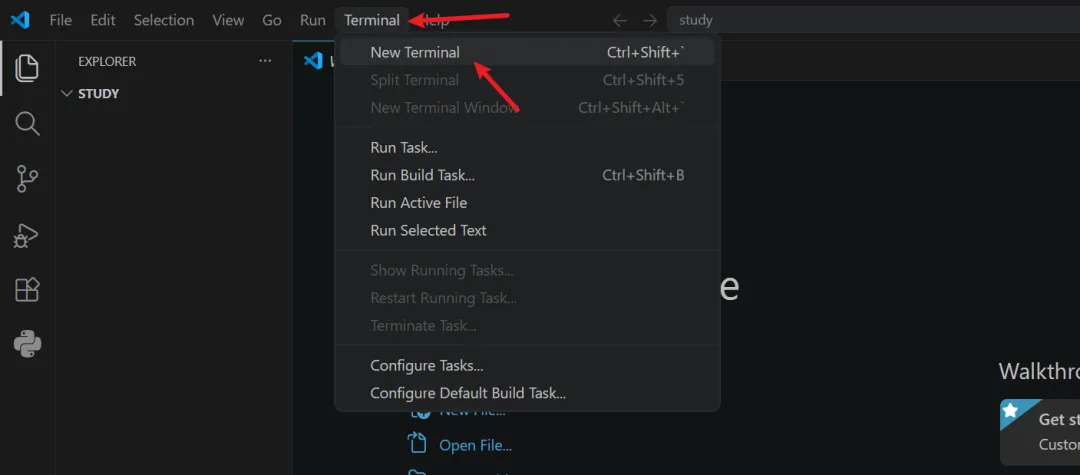Select New Terminal menu entry
The height and width of the screenshot is (475, 1080).
click(x=528, y=52)
